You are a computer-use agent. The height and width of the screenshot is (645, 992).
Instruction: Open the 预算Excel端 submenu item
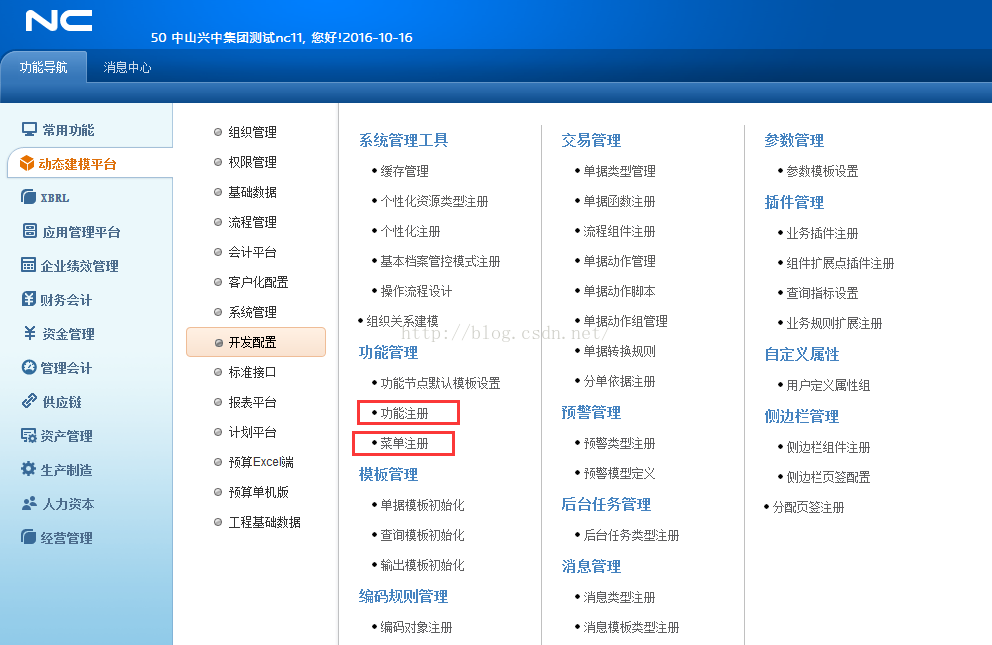[261, 462]
